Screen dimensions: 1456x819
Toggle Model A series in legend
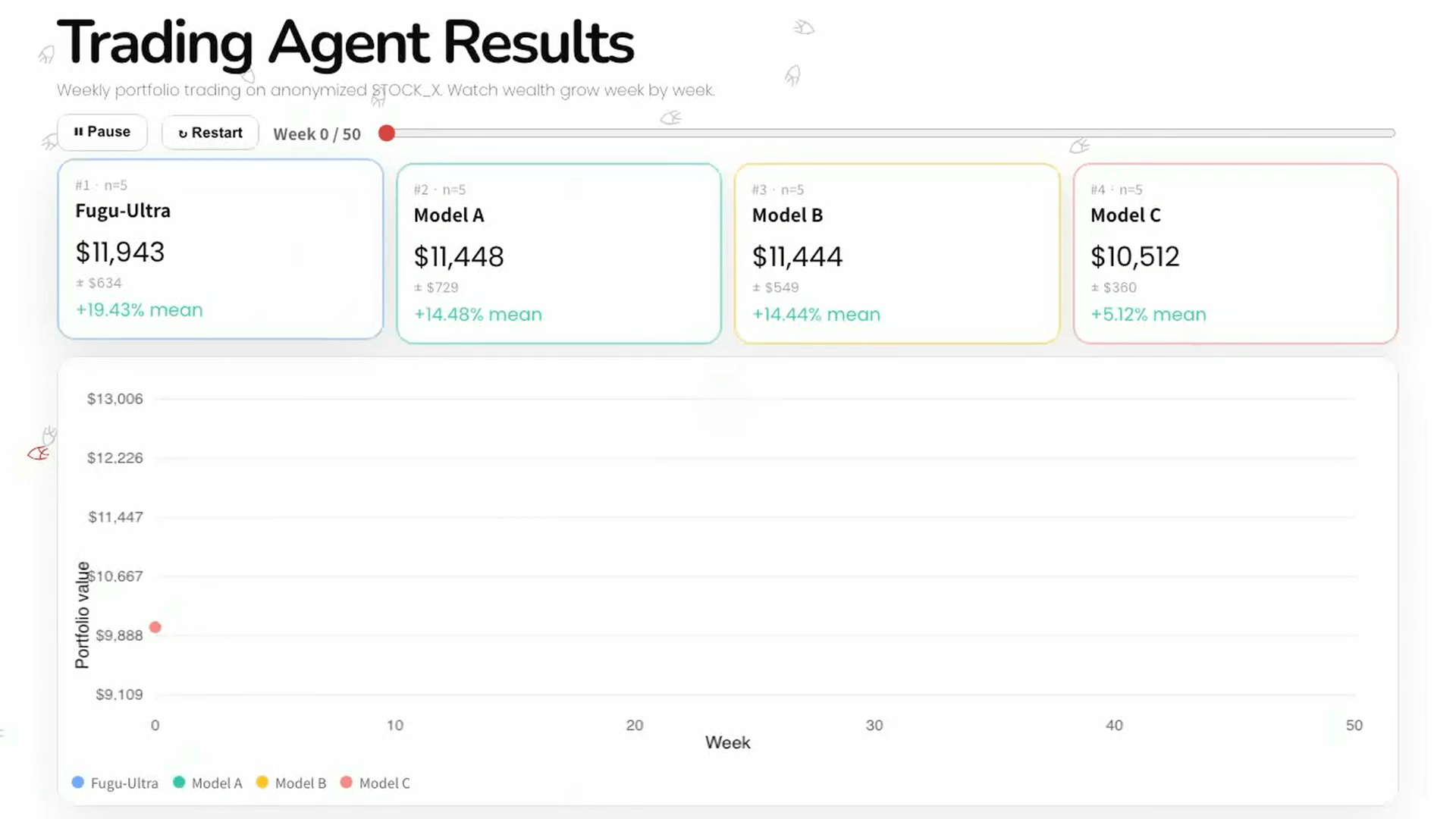(208, 783)
